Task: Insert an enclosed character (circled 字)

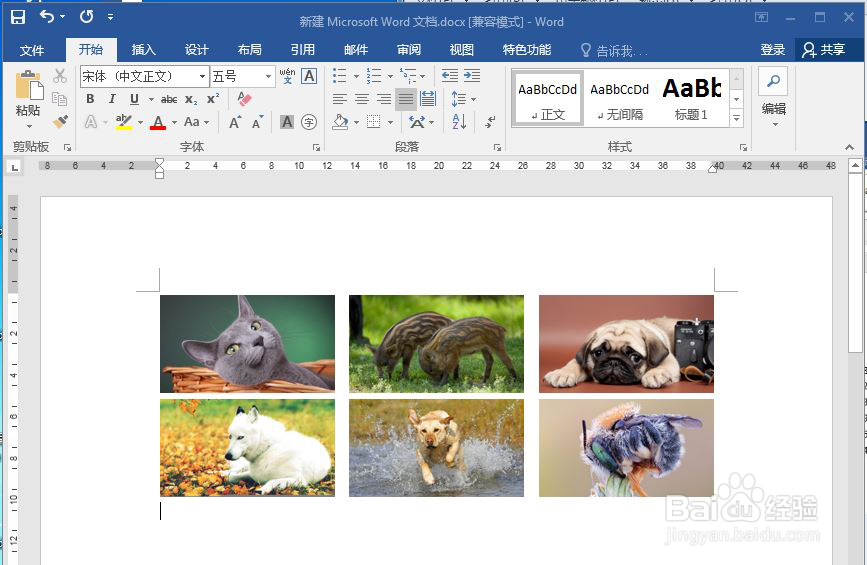Action: [309, 122]
